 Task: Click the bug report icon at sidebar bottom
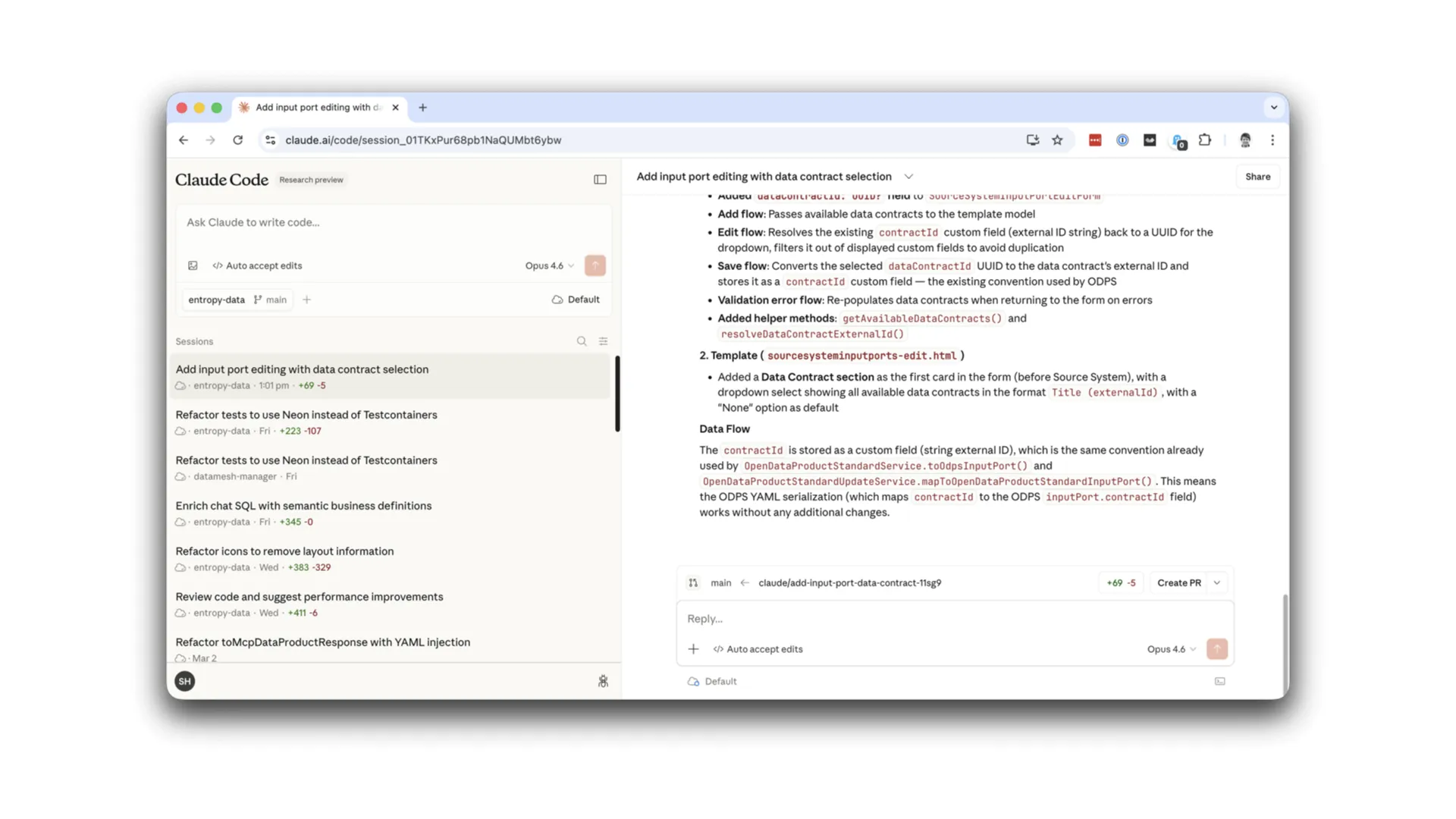(x=603, y=681)
